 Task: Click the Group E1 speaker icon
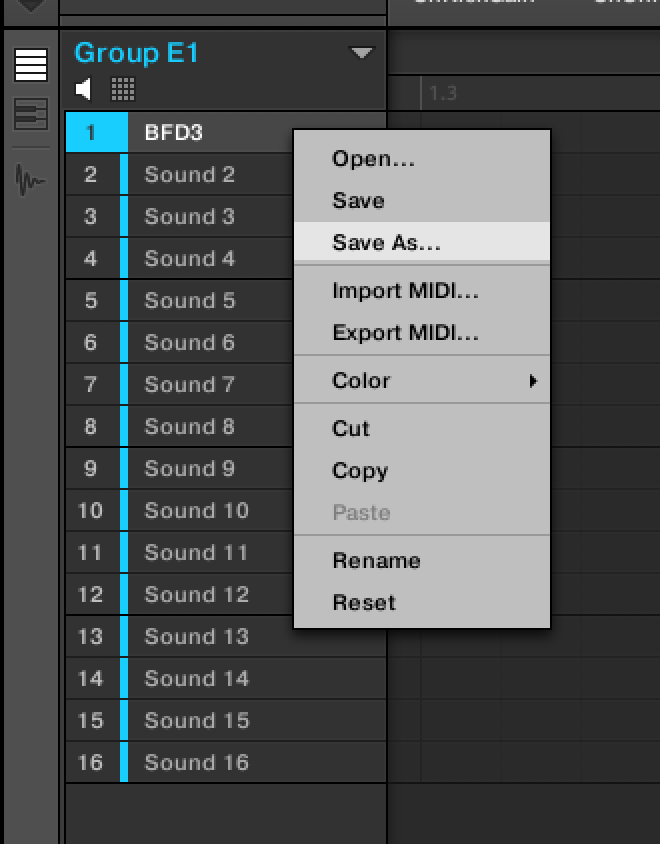[85, 90]
